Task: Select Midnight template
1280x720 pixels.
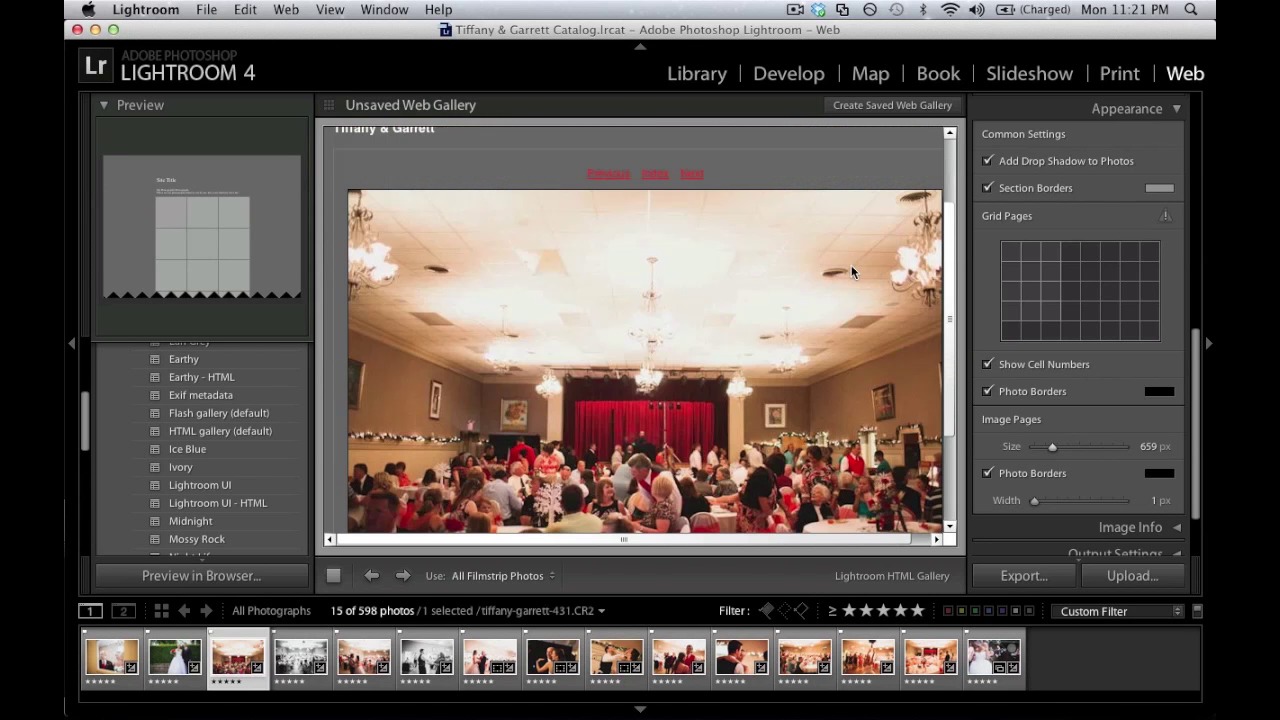Action: 190,521
